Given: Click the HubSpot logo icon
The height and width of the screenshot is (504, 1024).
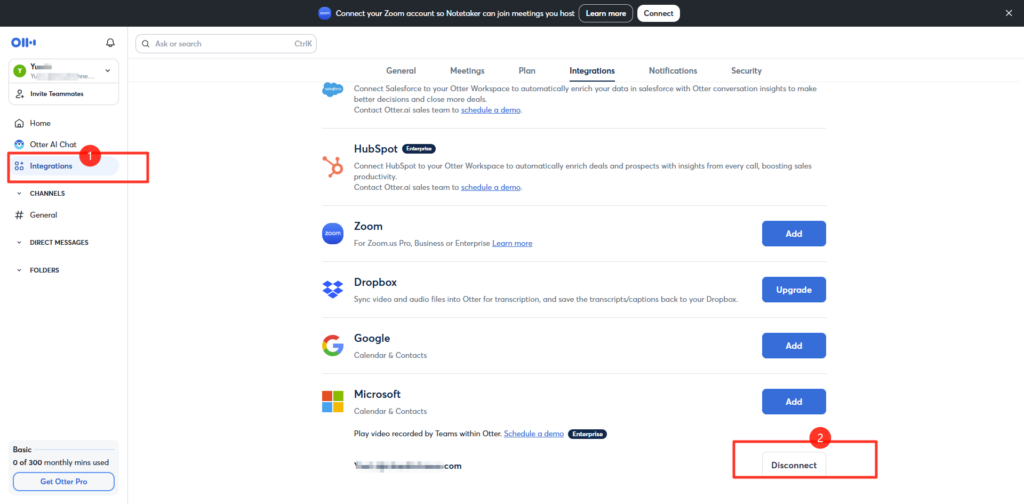Looking at the screenshot, I should click(x=333, y=165).
